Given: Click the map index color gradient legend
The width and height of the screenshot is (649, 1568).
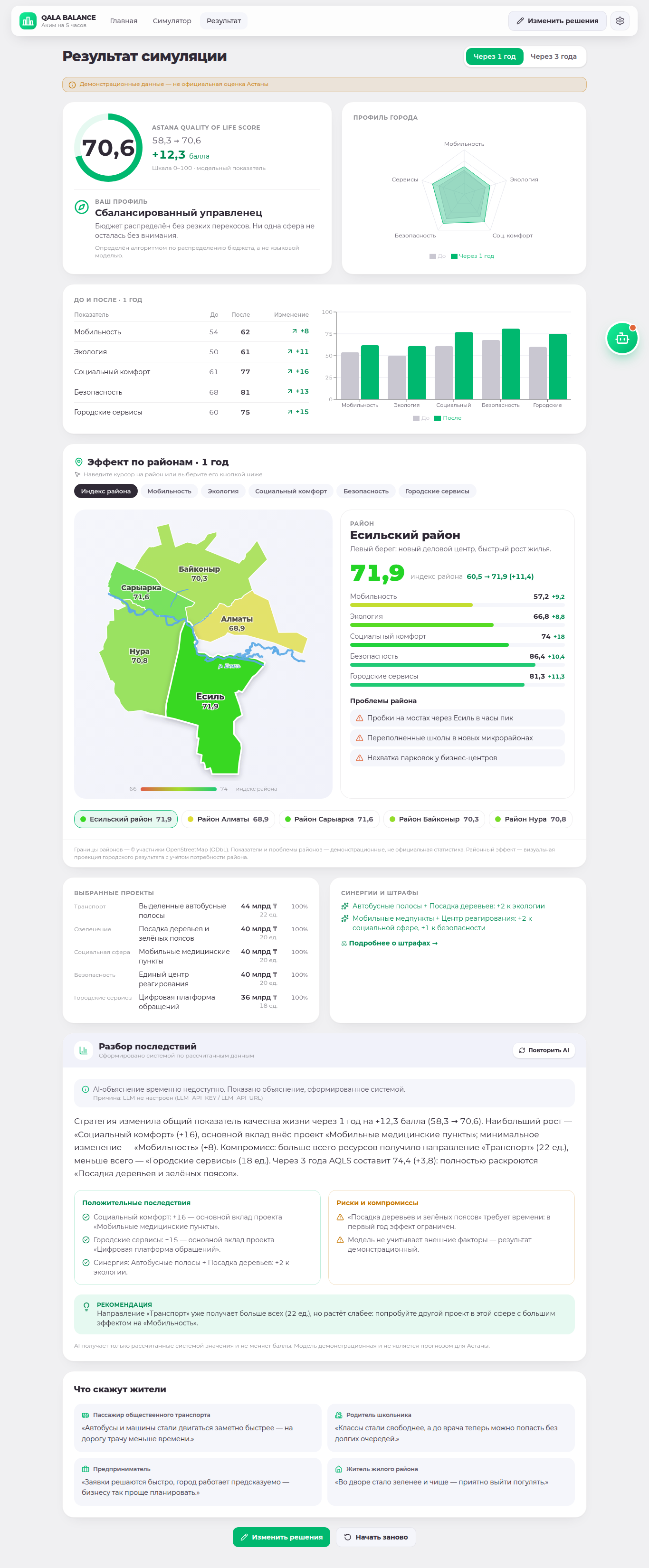Looking at the screenshot, I should (178, 790).
